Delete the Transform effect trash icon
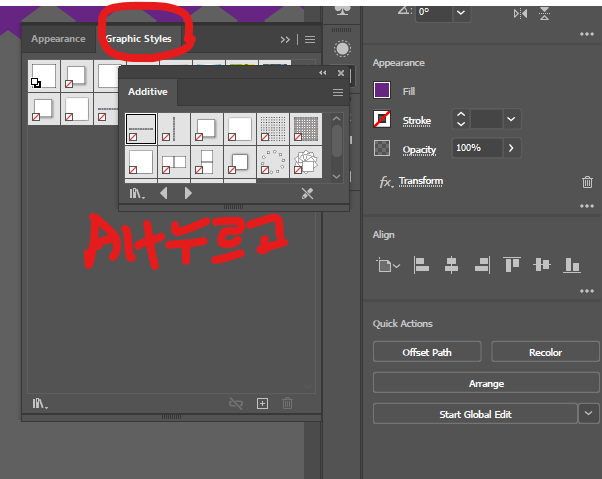The height and width of the screenshot is (479, 602). click(587, 182)
